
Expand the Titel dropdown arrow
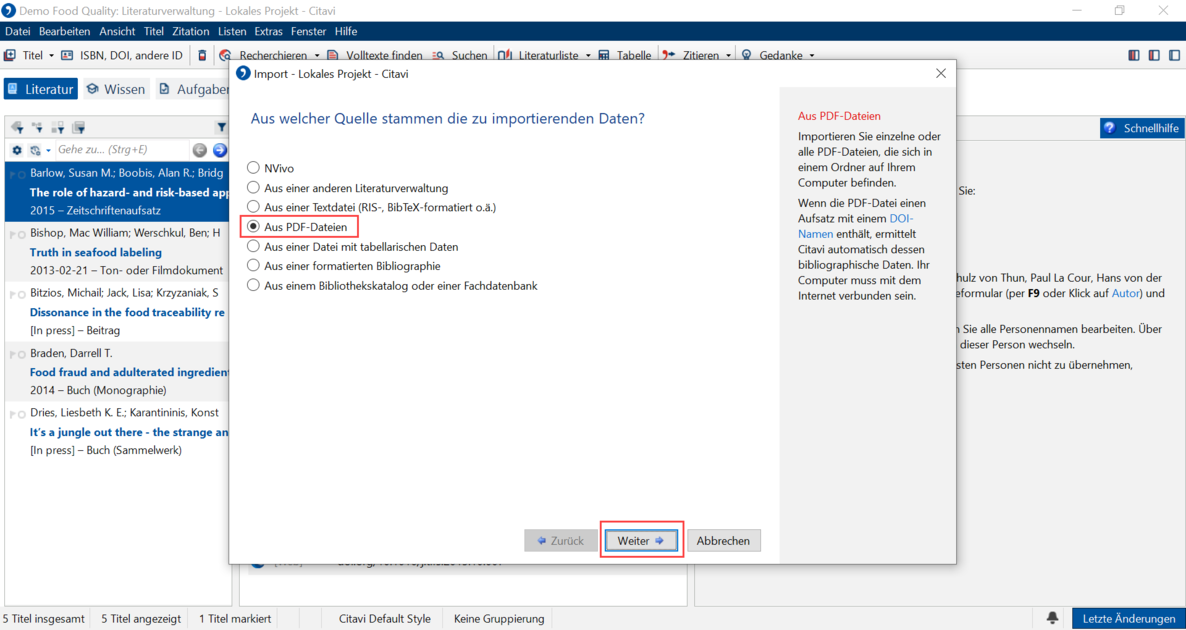[x=51, y=55]
